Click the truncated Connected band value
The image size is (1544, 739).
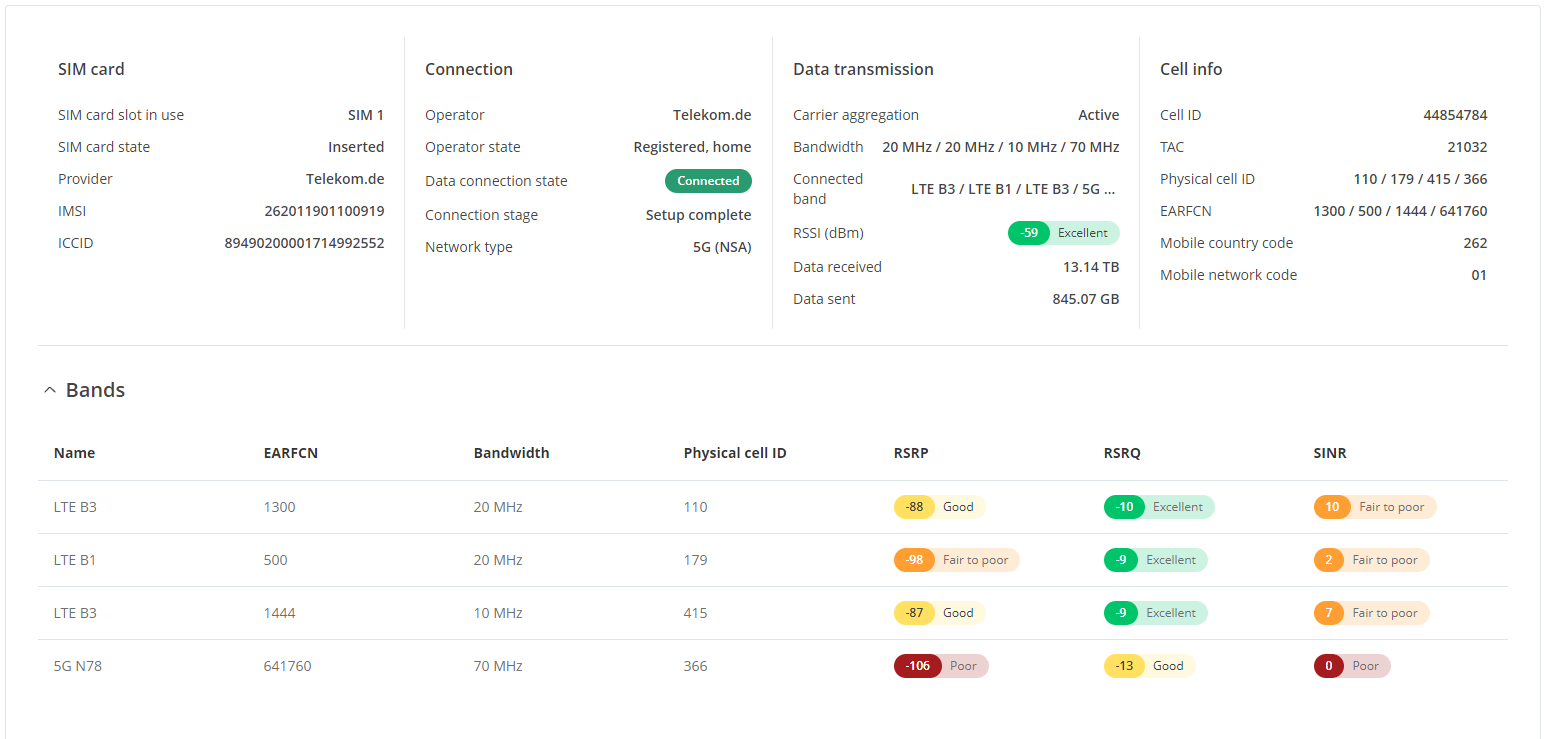(1013, 189)
